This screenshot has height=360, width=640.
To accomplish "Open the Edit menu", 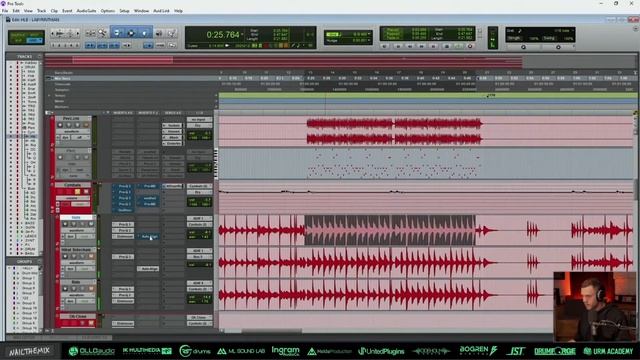I will pos(16,11).
